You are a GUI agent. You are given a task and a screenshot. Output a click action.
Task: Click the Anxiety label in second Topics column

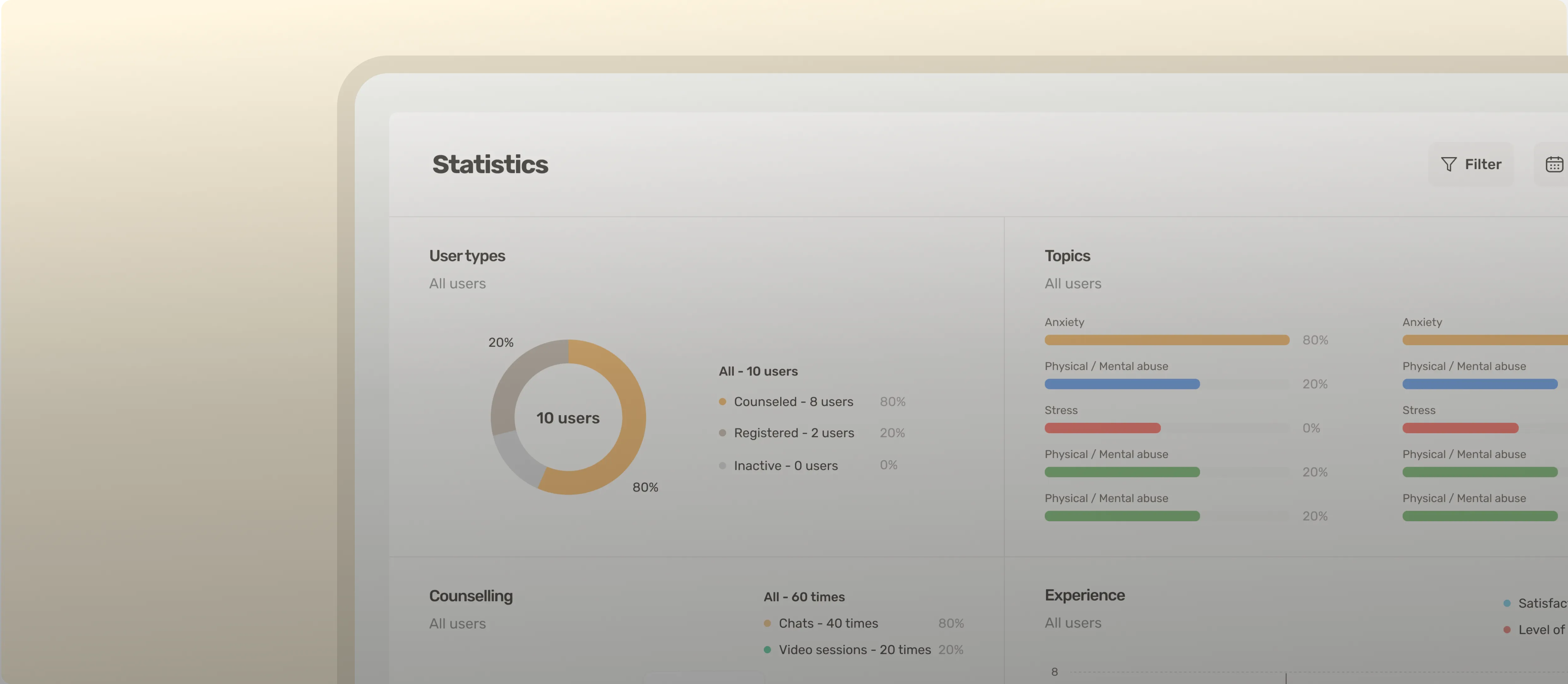point(1422,322)
